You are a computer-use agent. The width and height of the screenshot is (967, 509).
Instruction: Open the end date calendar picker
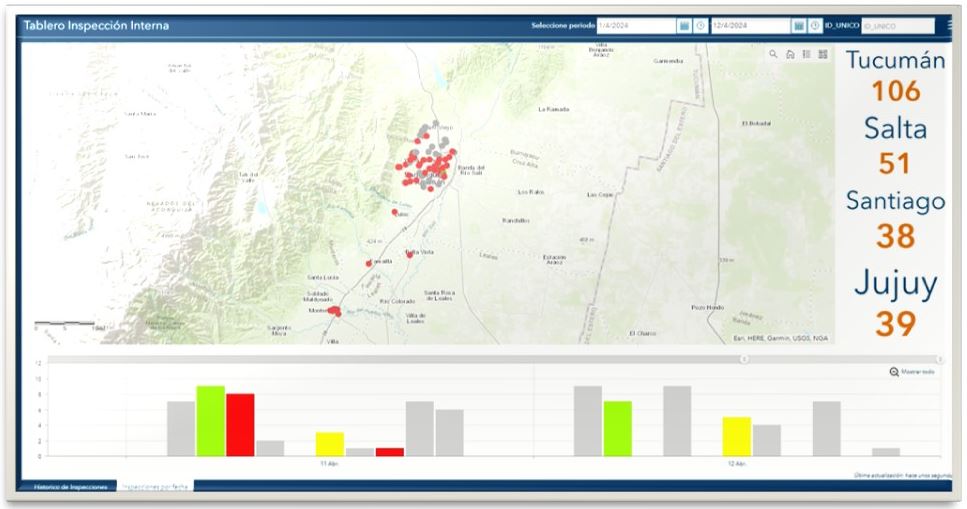point(800,25)
